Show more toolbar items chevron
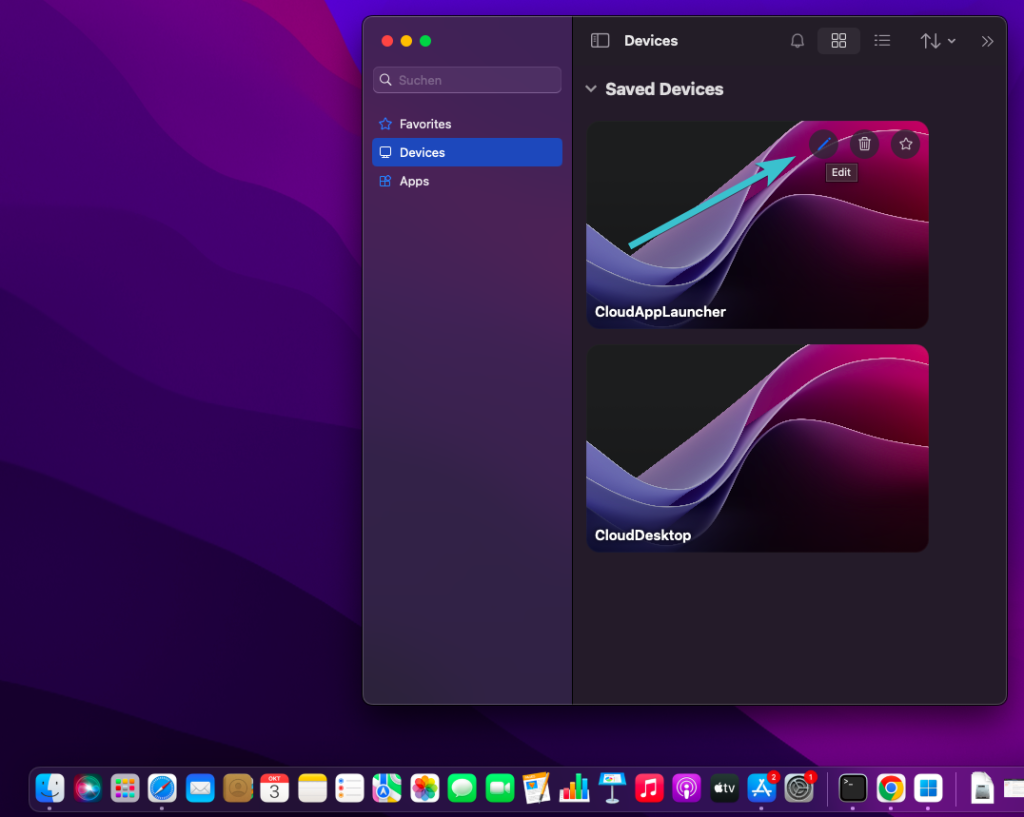 click(x=987, y=41)
